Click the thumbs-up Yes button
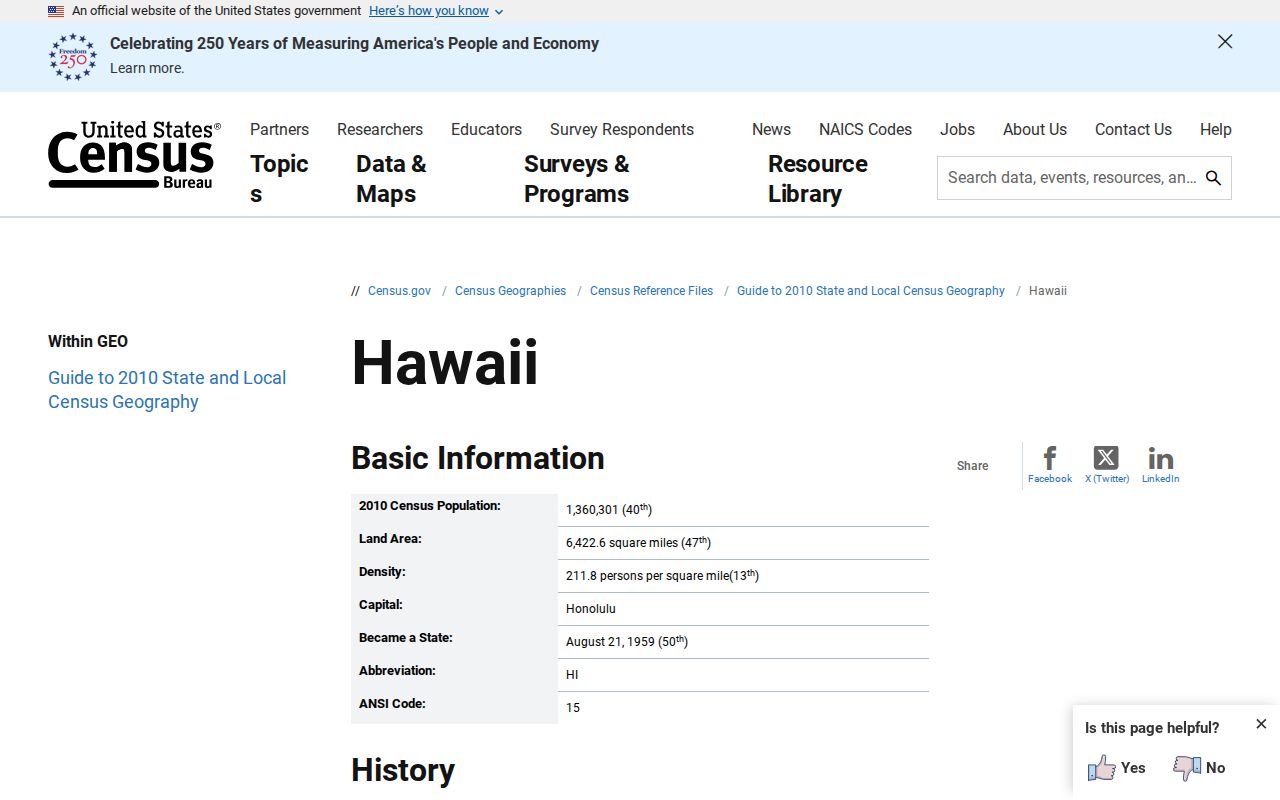1280x800 pixels. (x=1117, y=768)
